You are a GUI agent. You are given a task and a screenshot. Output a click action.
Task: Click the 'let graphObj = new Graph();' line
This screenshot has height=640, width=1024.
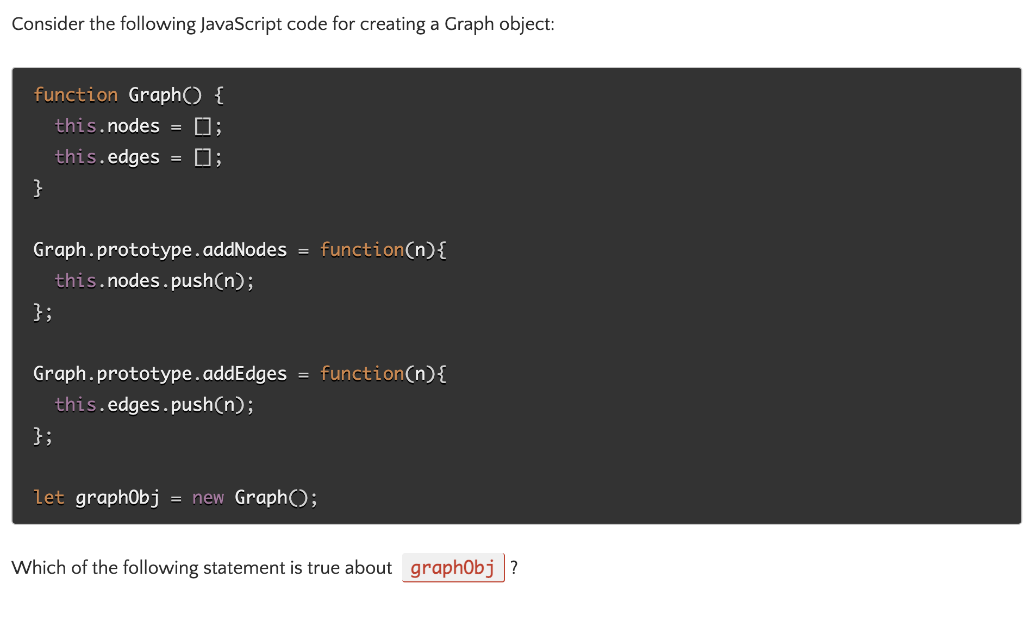click(176, 498)
